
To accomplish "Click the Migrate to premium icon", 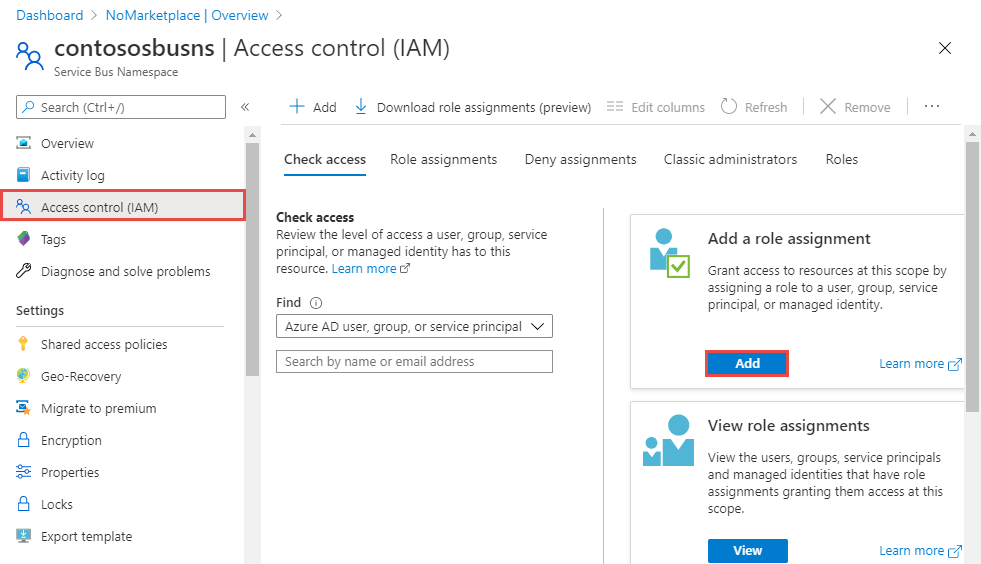I will (x=23, y=408).
